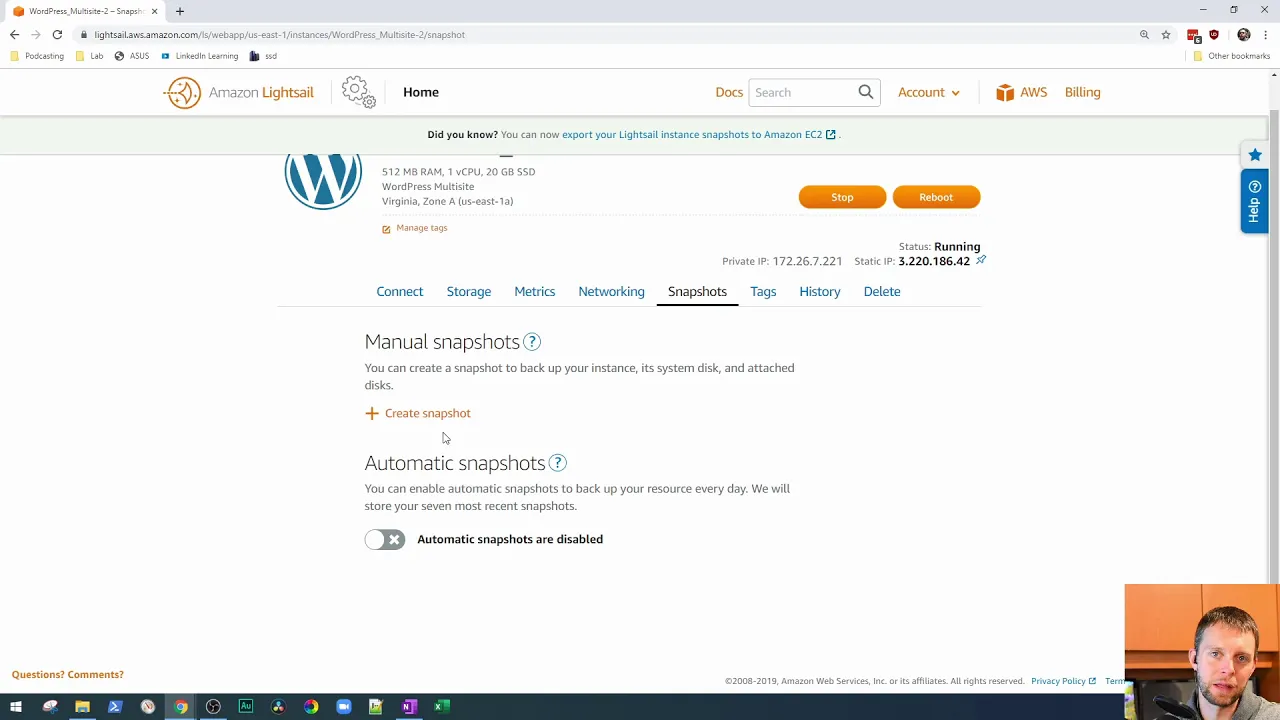Viewport: 1280px width, 720px height.
Task: Open File Explorer from the taskbar
Action: point(82,707)
